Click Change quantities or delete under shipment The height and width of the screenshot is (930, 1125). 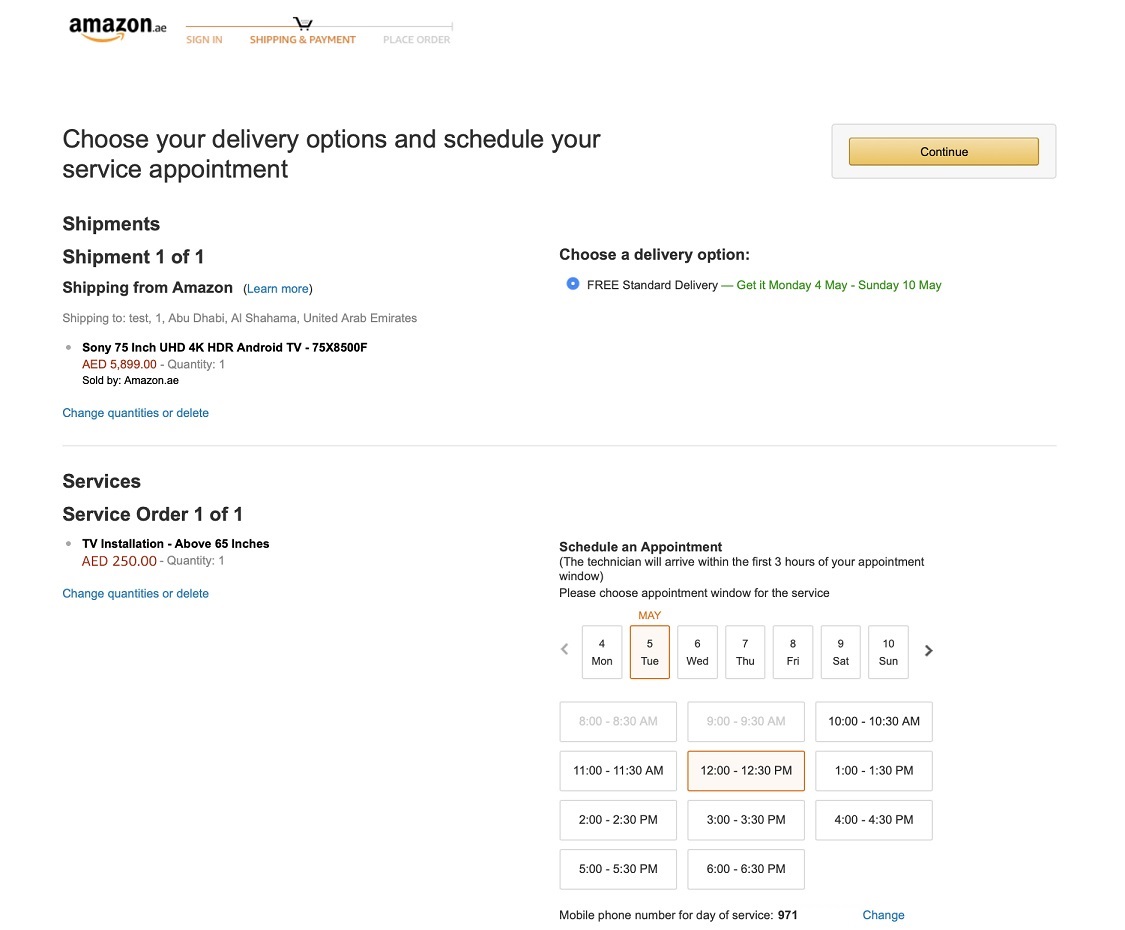135,413
